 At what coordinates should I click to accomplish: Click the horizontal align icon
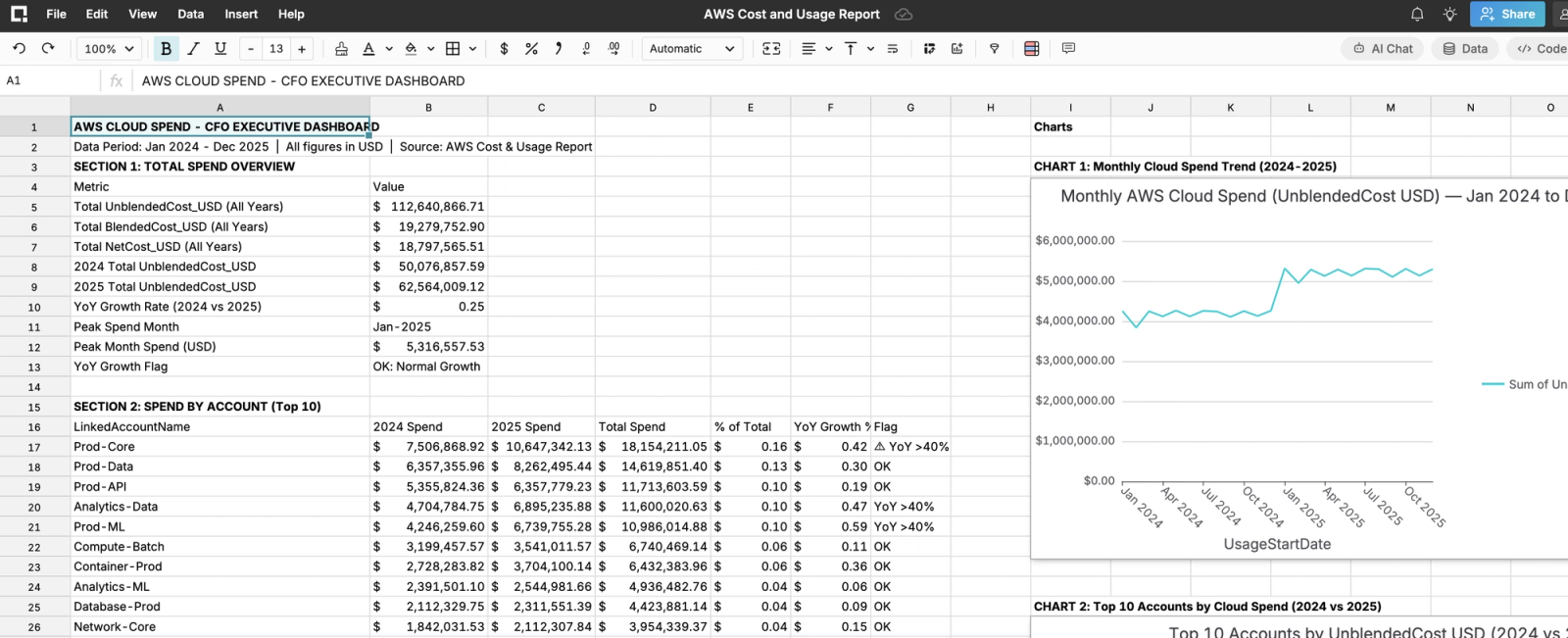pos(808,48)
